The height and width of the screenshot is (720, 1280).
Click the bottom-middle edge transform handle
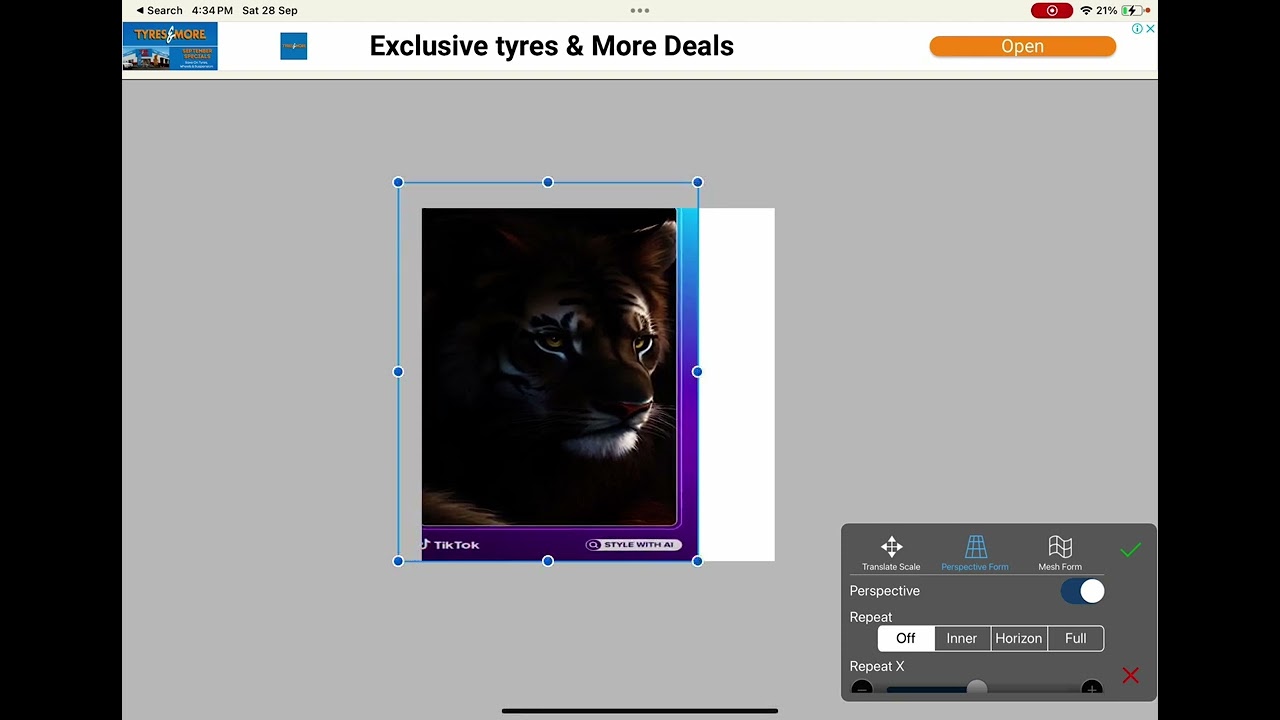coord(548,561)
